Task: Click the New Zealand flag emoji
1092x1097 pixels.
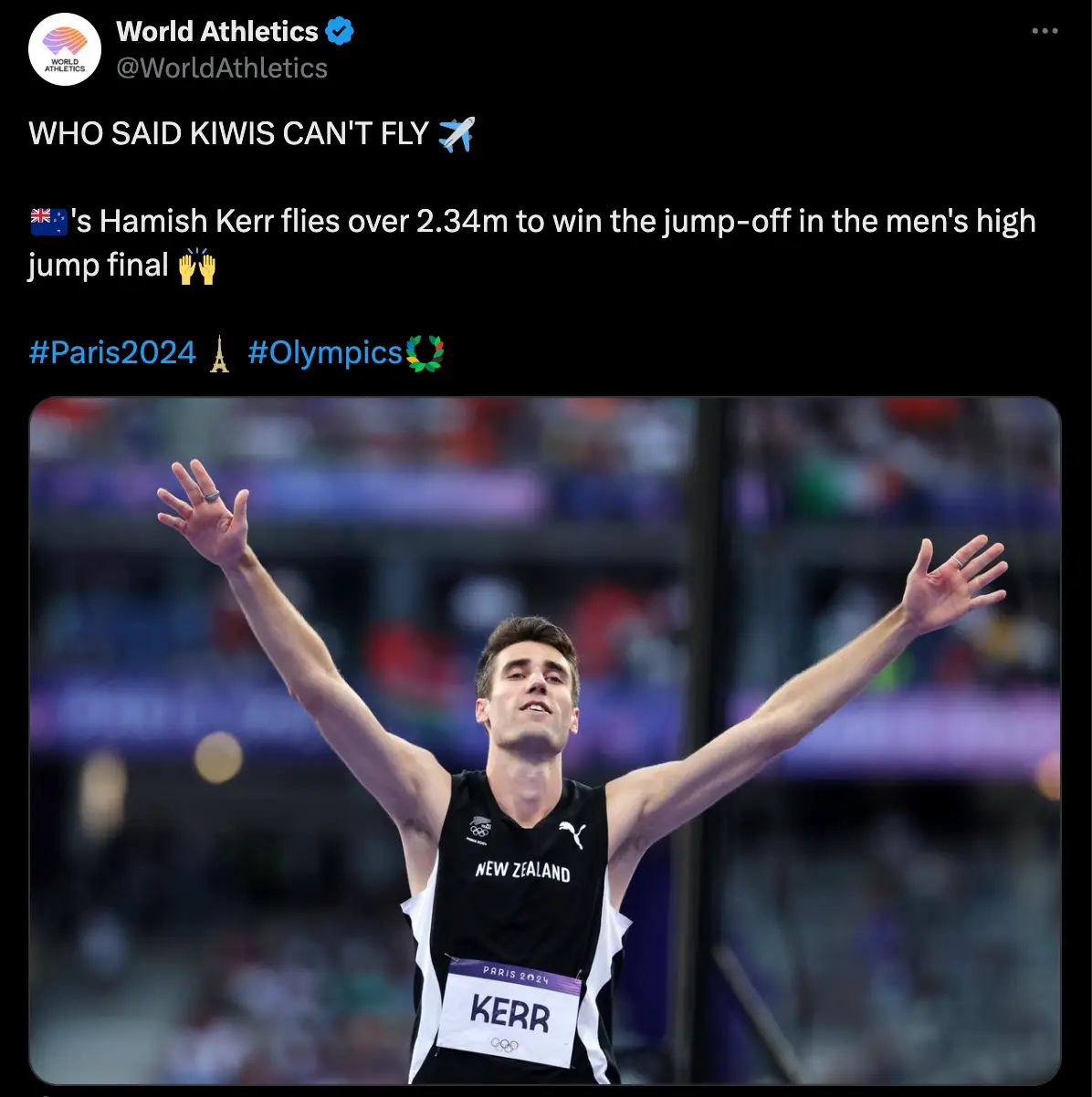Action: (48, 221)
